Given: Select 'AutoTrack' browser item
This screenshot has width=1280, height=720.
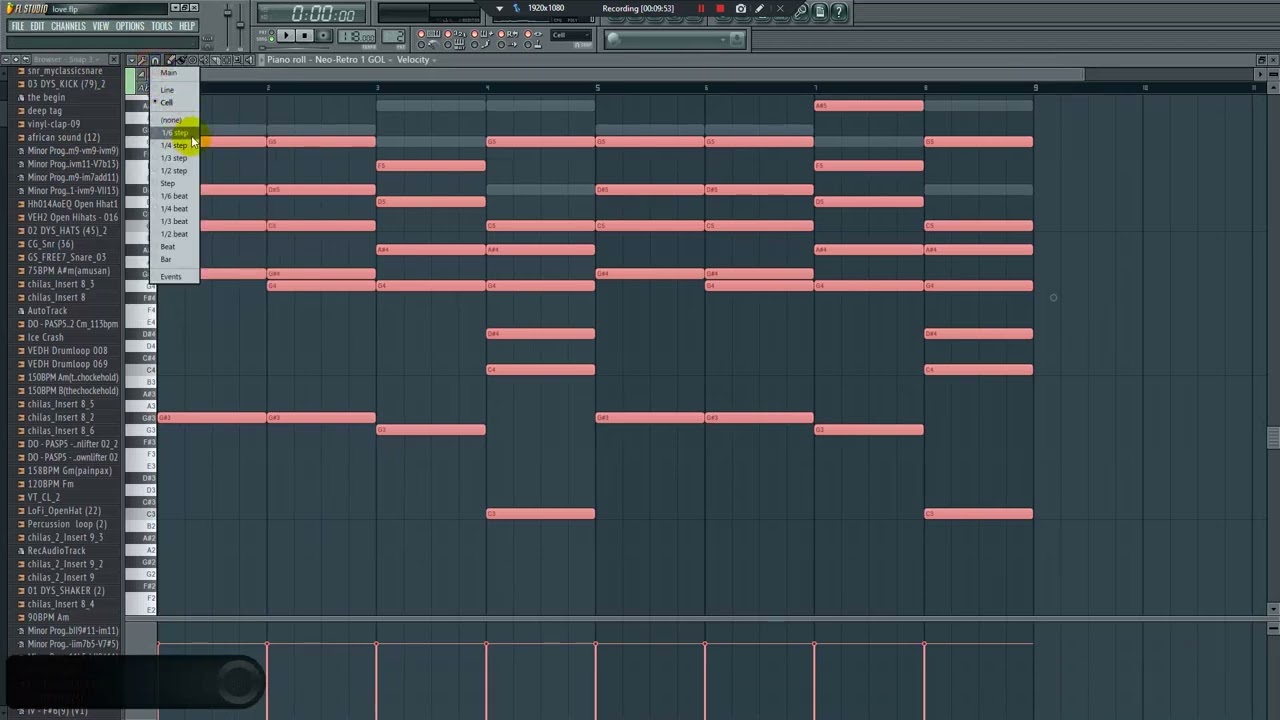Looking at the screenshot, I should click(x=47, y=311).
